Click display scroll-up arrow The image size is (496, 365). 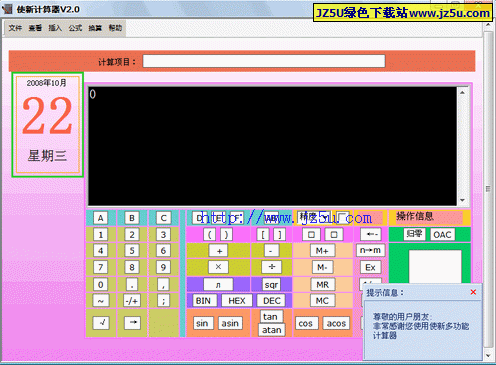[462, 92]
